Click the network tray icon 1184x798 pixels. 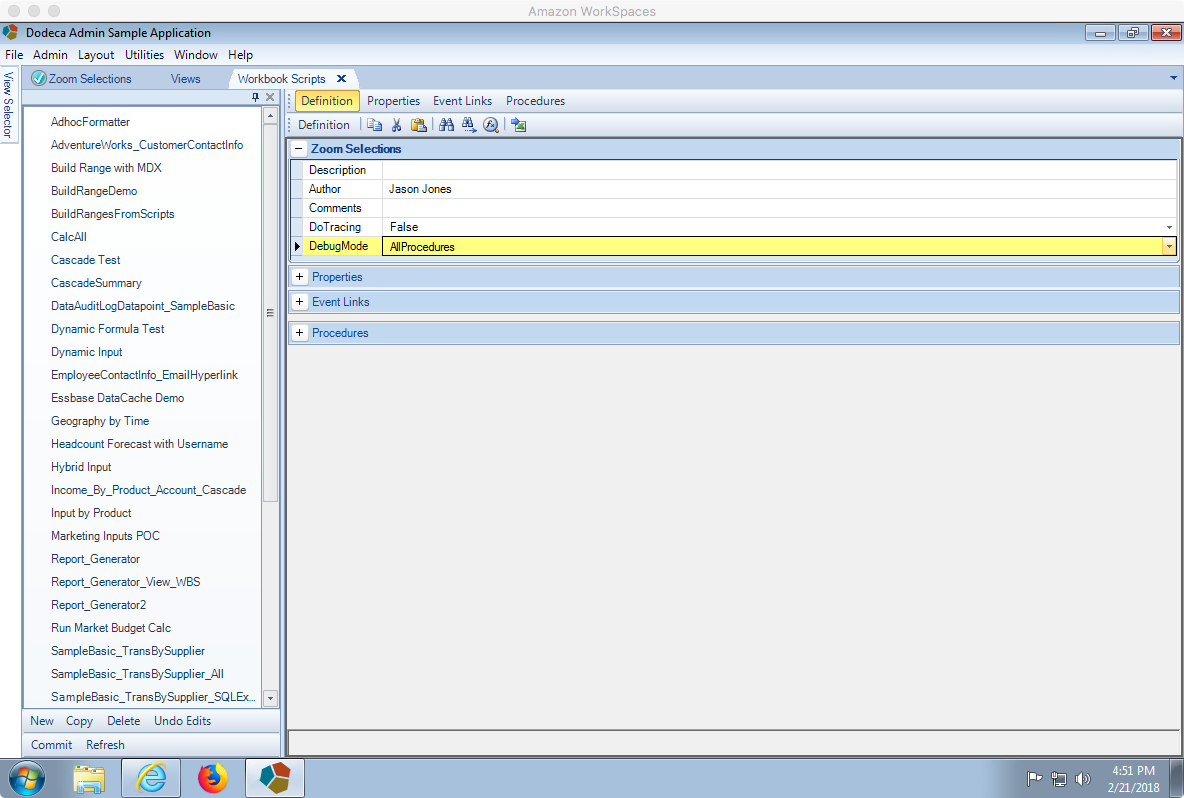(1059, 778)
